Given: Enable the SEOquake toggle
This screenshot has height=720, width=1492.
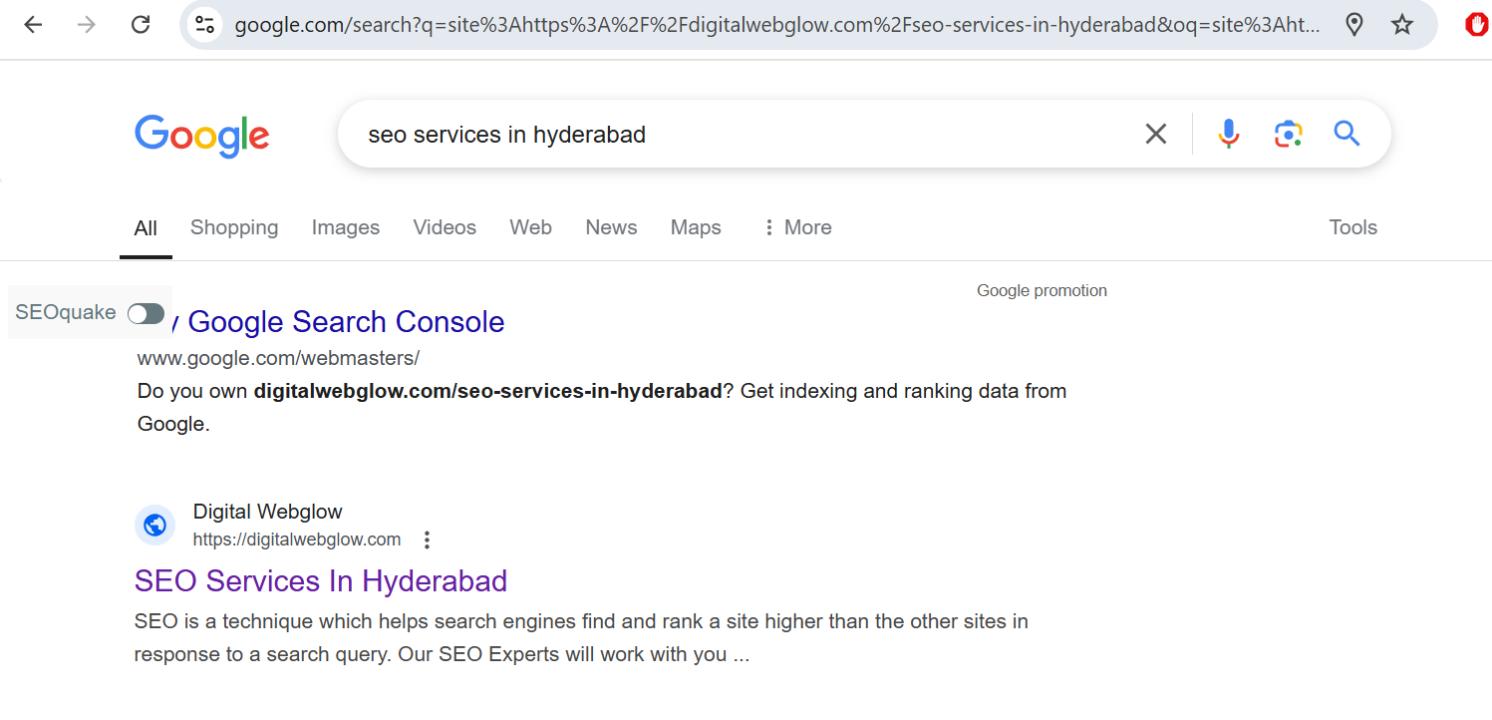Looking at the screenshot, I should coord(146,314).
